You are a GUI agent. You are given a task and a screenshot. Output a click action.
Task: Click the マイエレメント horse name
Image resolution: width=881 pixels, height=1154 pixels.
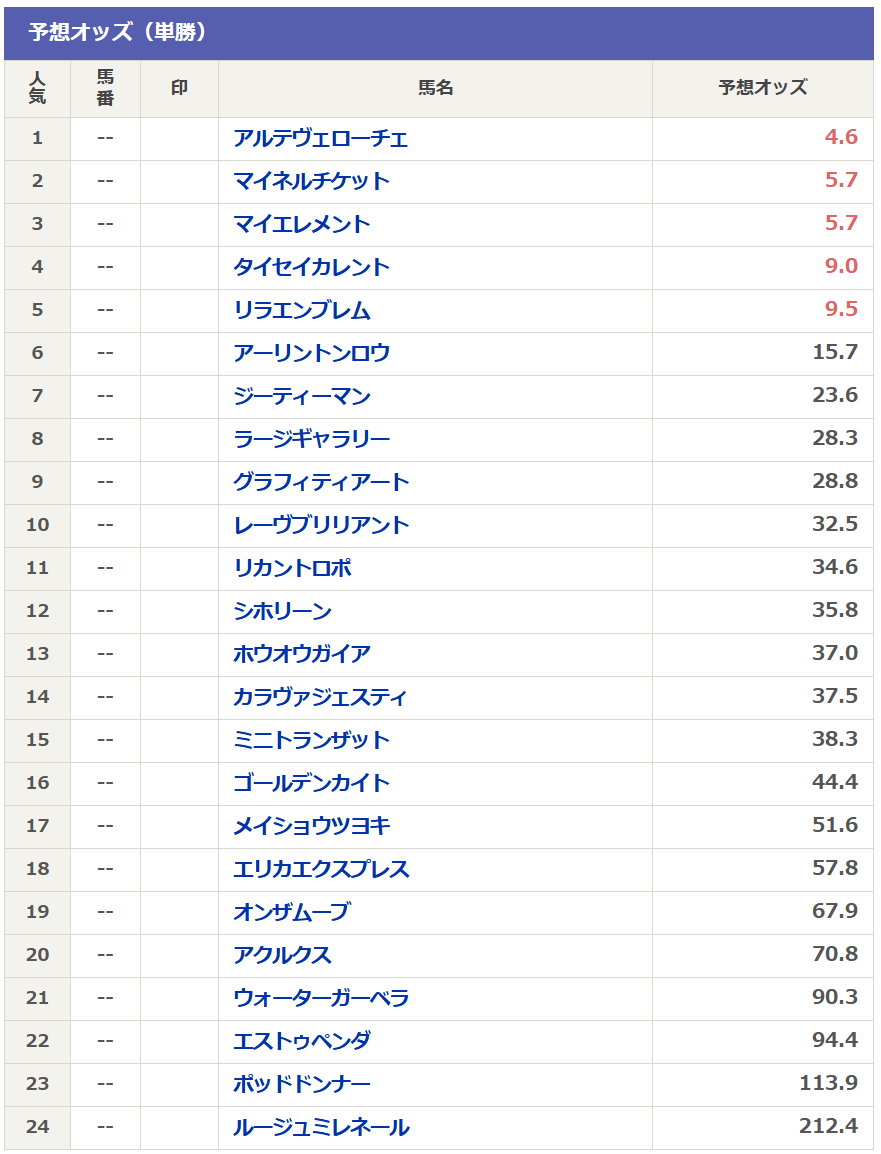302,224
